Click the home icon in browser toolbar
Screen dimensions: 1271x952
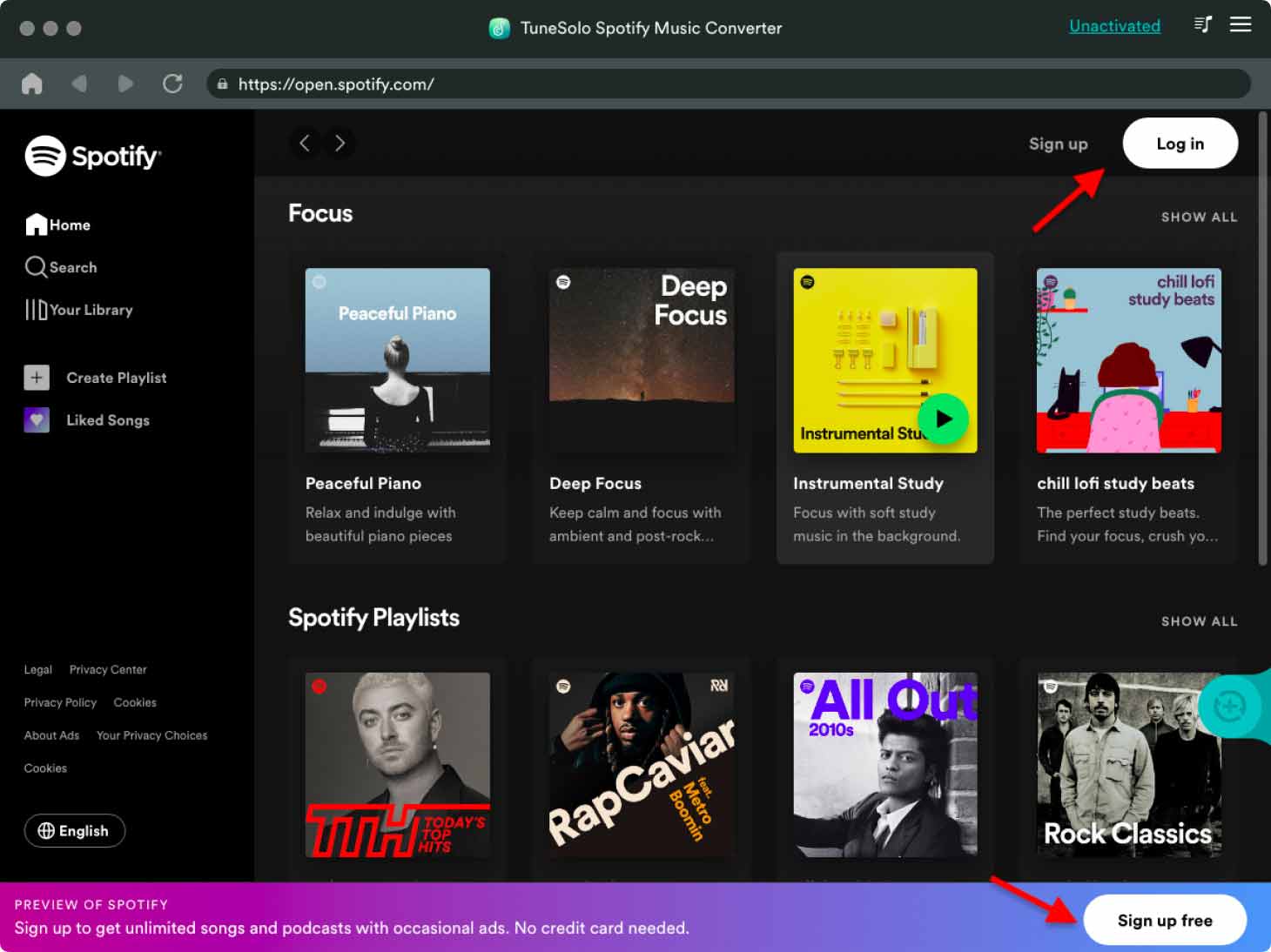pos(32,84)
